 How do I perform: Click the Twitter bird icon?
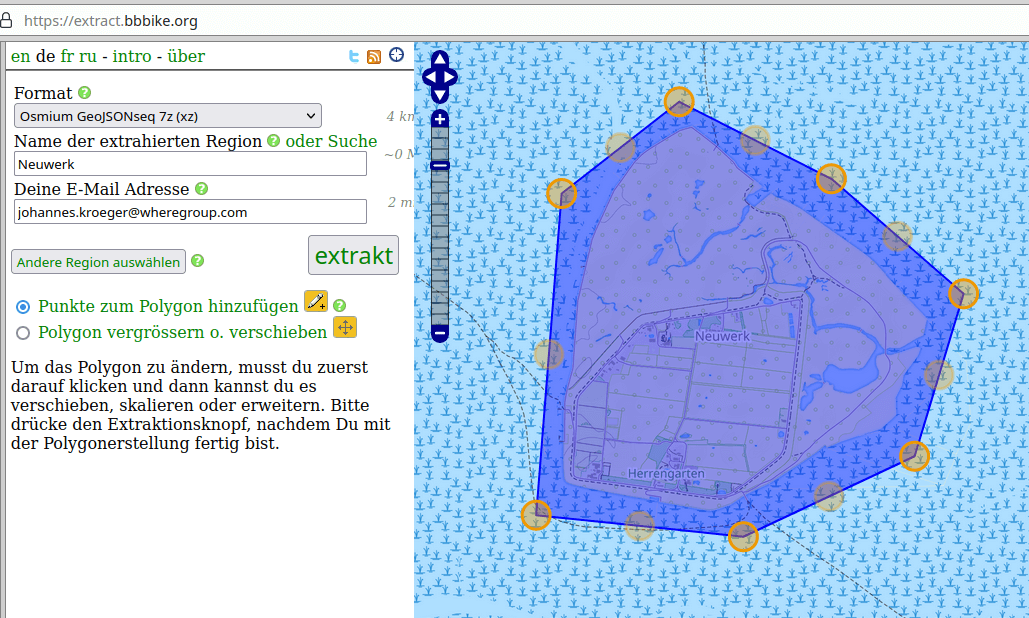(354, 57)
